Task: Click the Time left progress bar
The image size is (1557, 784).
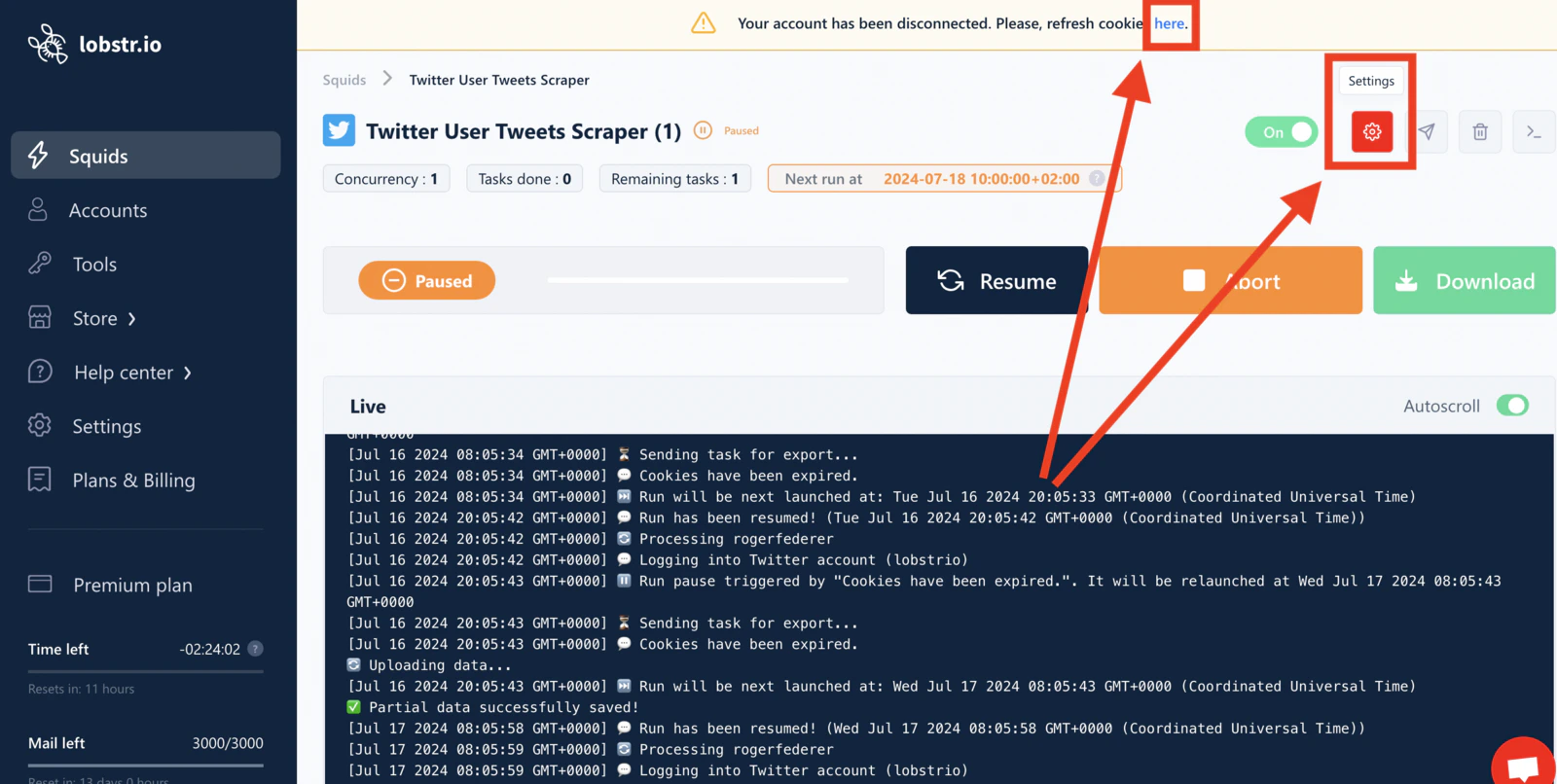Action: pyautogui.click(x=146, y=671)
